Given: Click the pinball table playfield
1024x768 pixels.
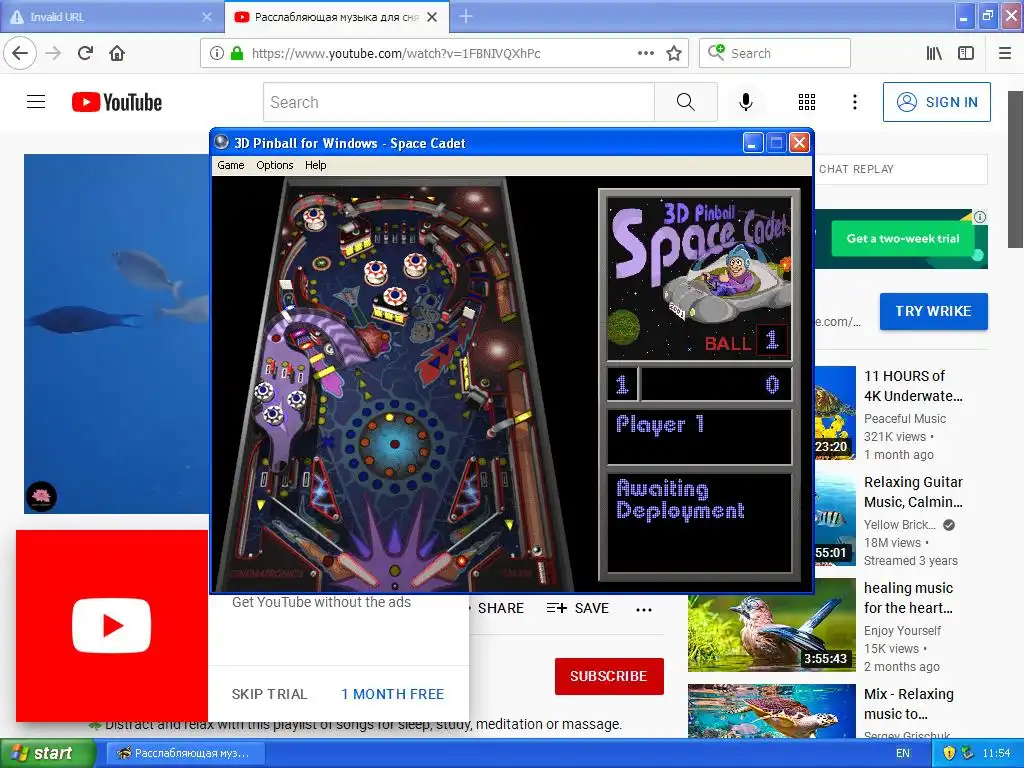Looking at the screenshot, I should 394,385.
